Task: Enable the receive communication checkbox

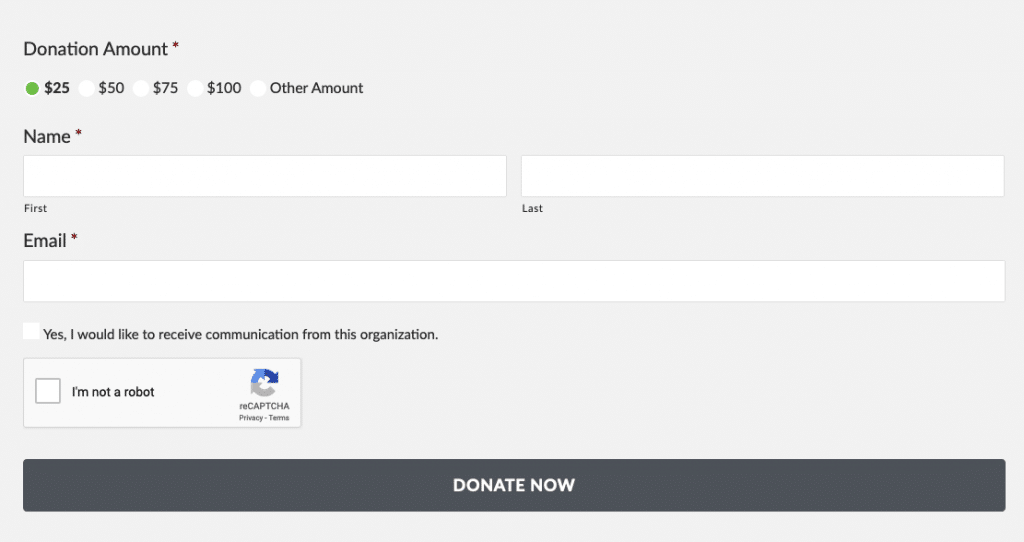Action: coord(31,331)
